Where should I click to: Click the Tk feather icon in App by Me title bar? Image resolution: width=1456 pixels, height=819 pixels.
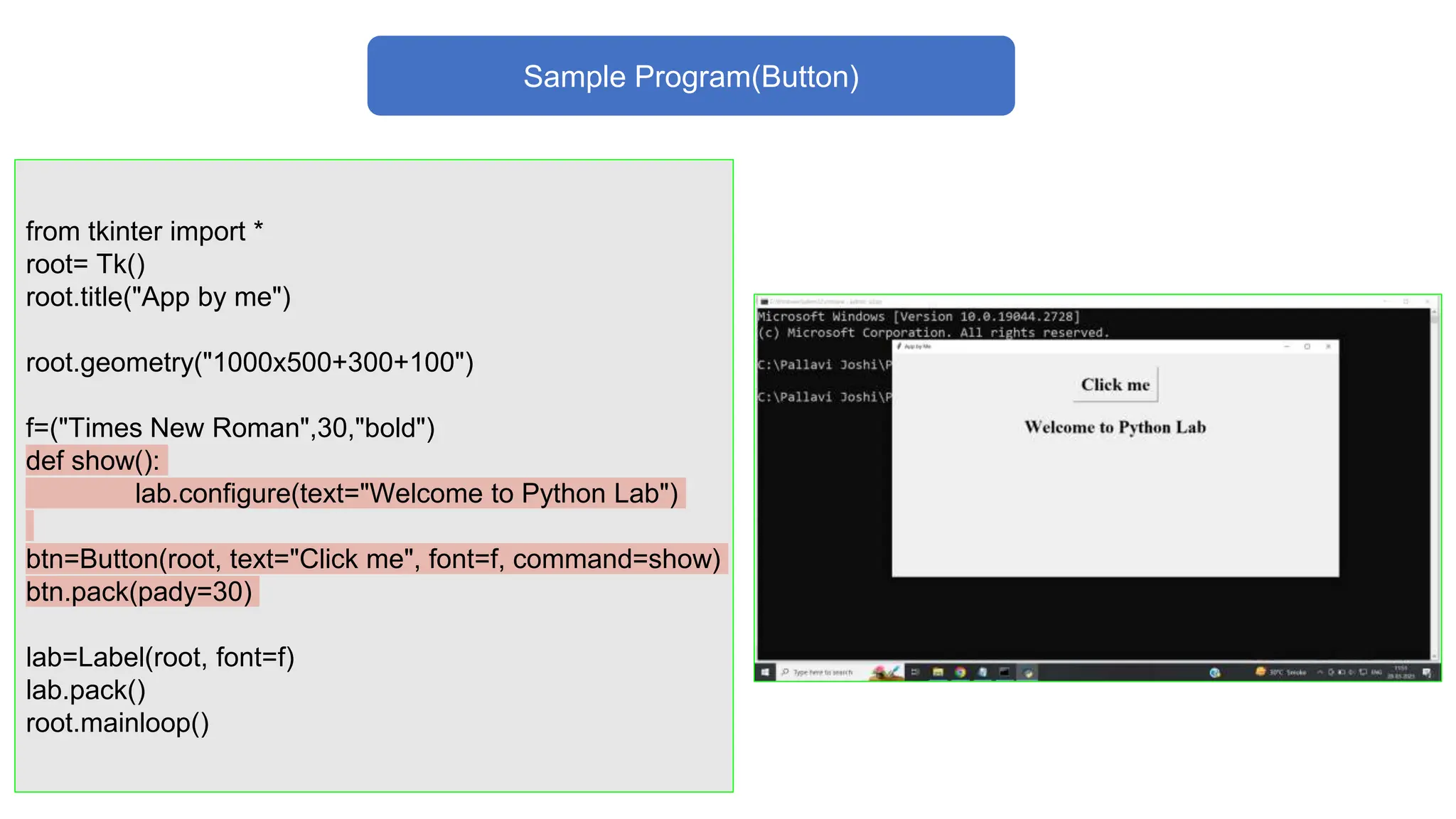(x=899, y=346)
